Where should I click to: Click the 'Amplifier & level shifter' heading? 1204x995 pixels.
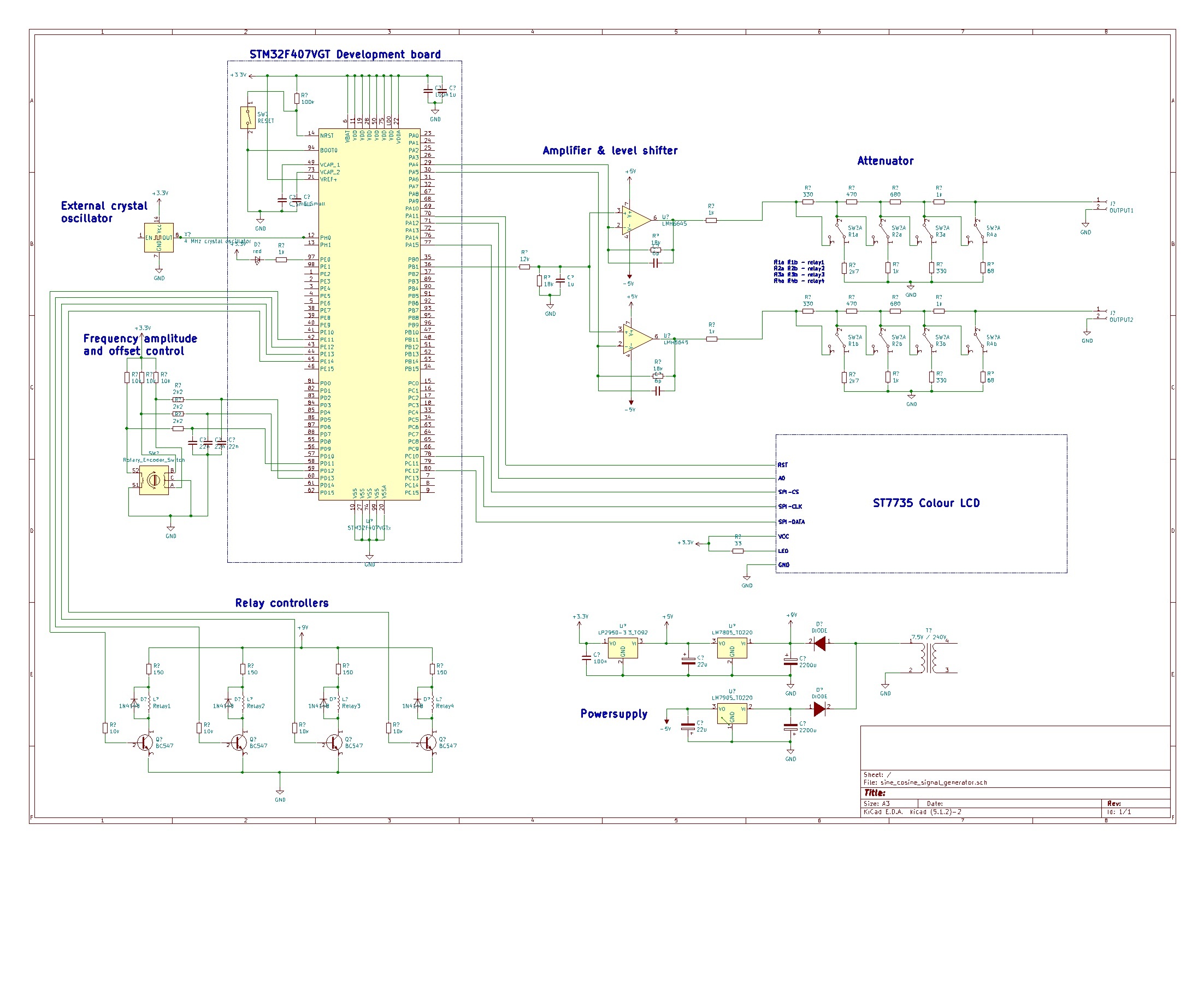click(x=610, y=150)
